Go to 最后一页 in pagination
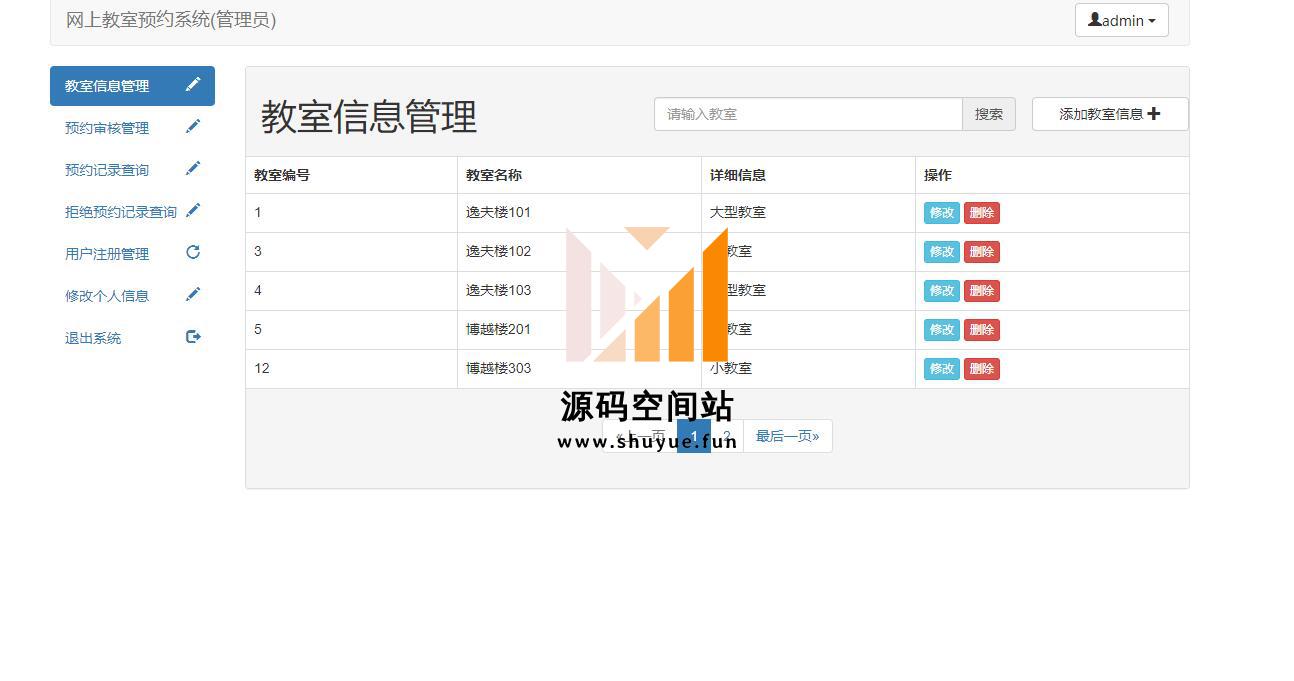 pos(787,436)
